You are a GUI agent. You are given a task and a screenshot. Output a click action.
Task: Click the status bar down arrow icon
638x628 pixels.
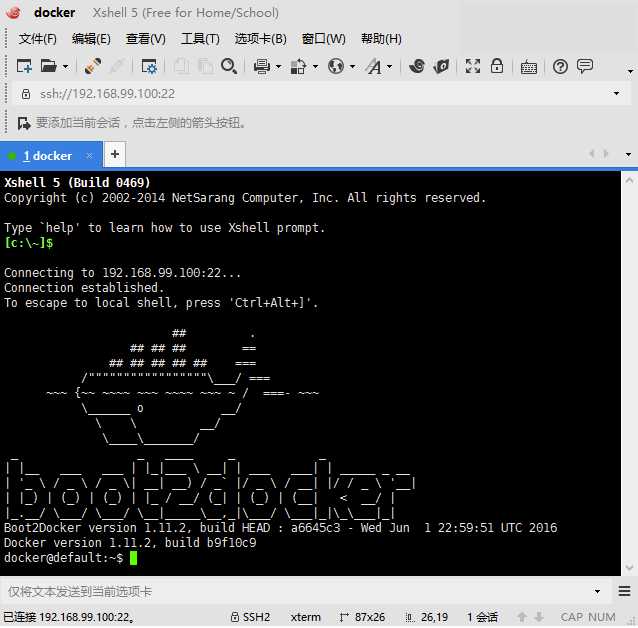(539, 617)
